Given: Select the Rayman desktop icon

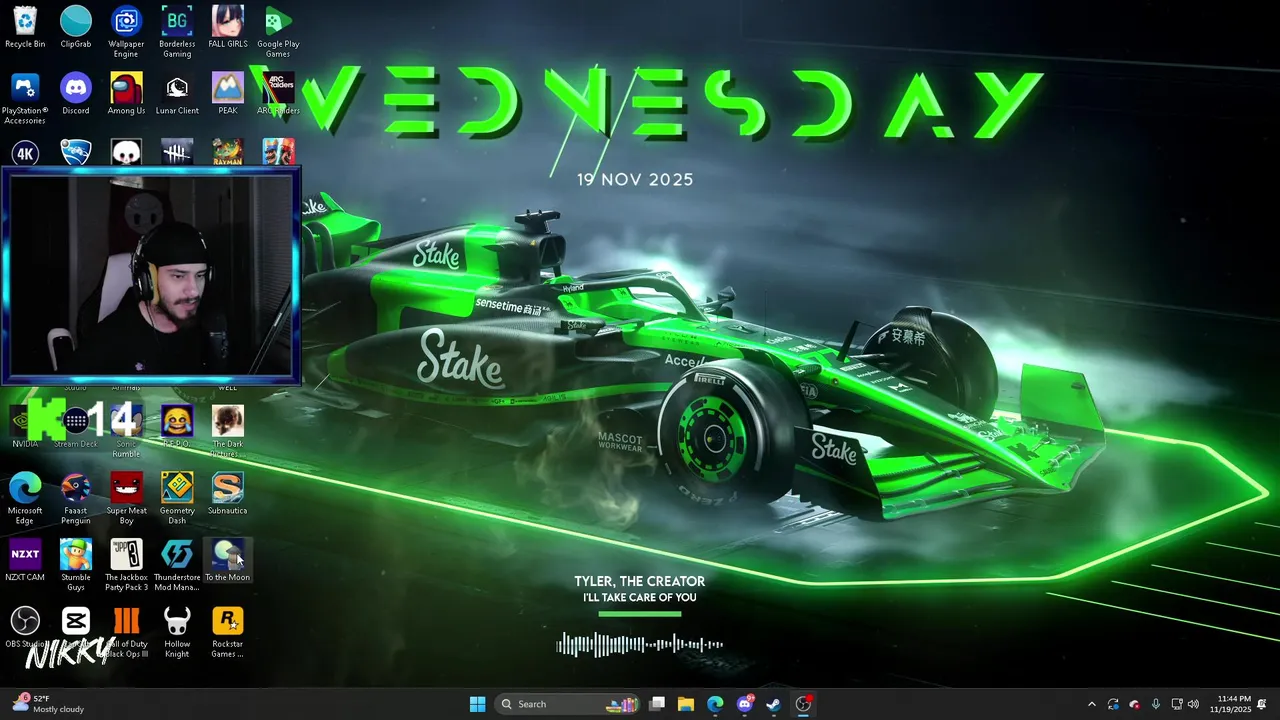Looking at the screenshot, I should 228,153.
